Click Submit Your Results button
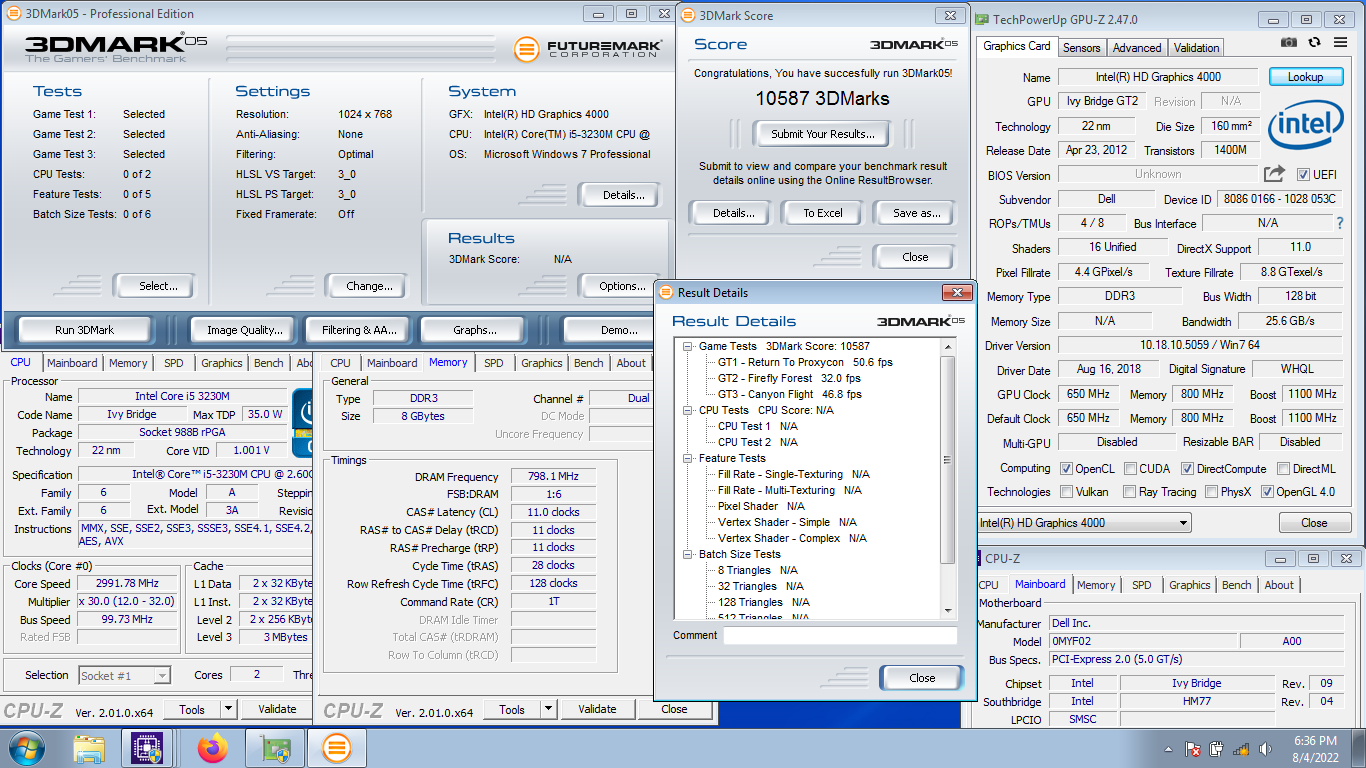This screenshot has width=1366, height=768. [x=822, y=134]
